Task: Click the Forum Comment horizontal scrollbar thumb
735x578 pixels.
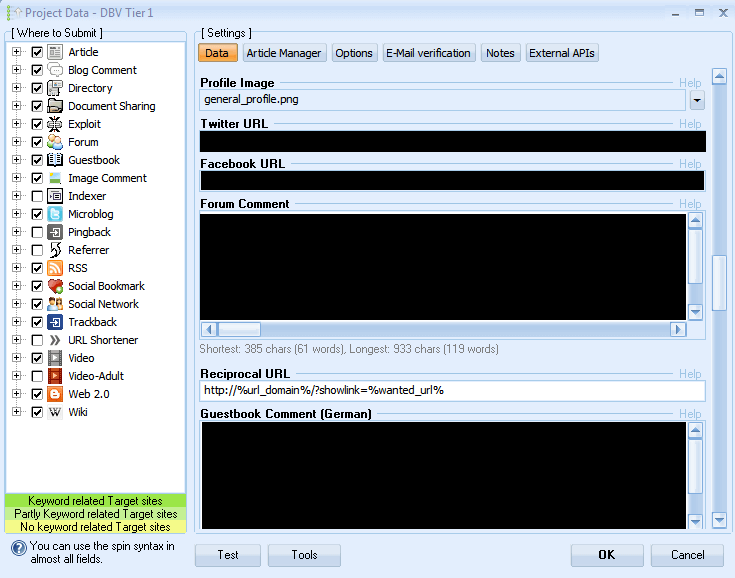Action: [239, 329]
